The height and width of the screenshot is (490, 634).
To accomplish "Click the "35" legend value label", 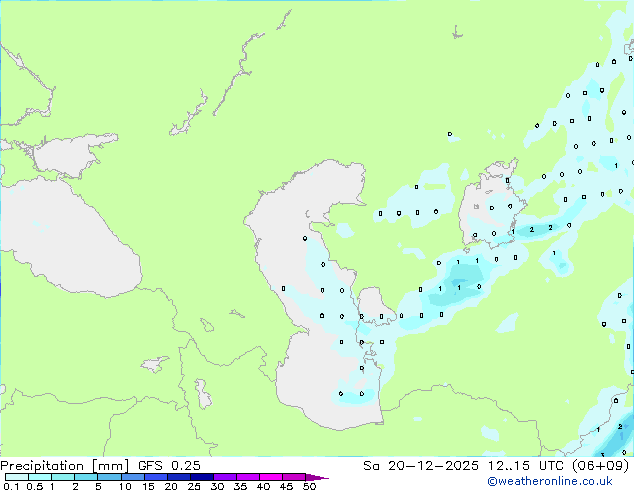I will tap(240, 486).
